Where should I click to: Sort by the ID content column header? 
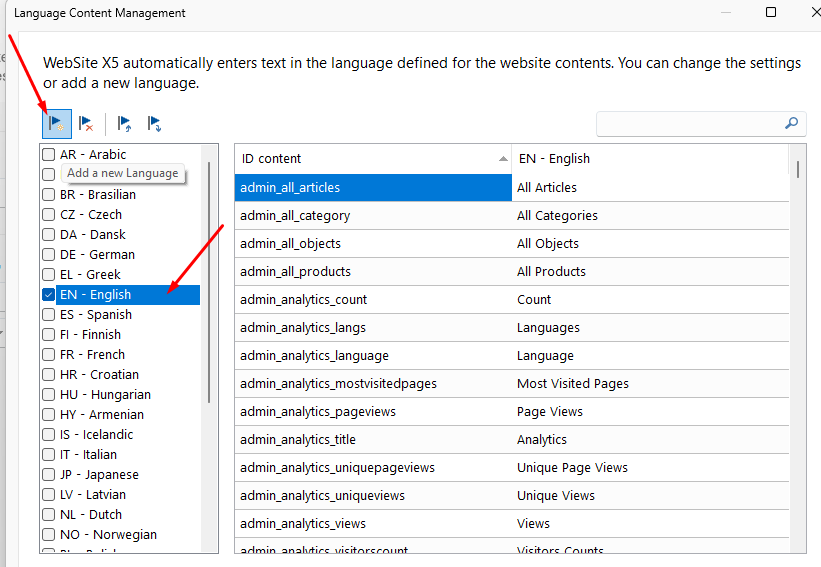[373, 159]
